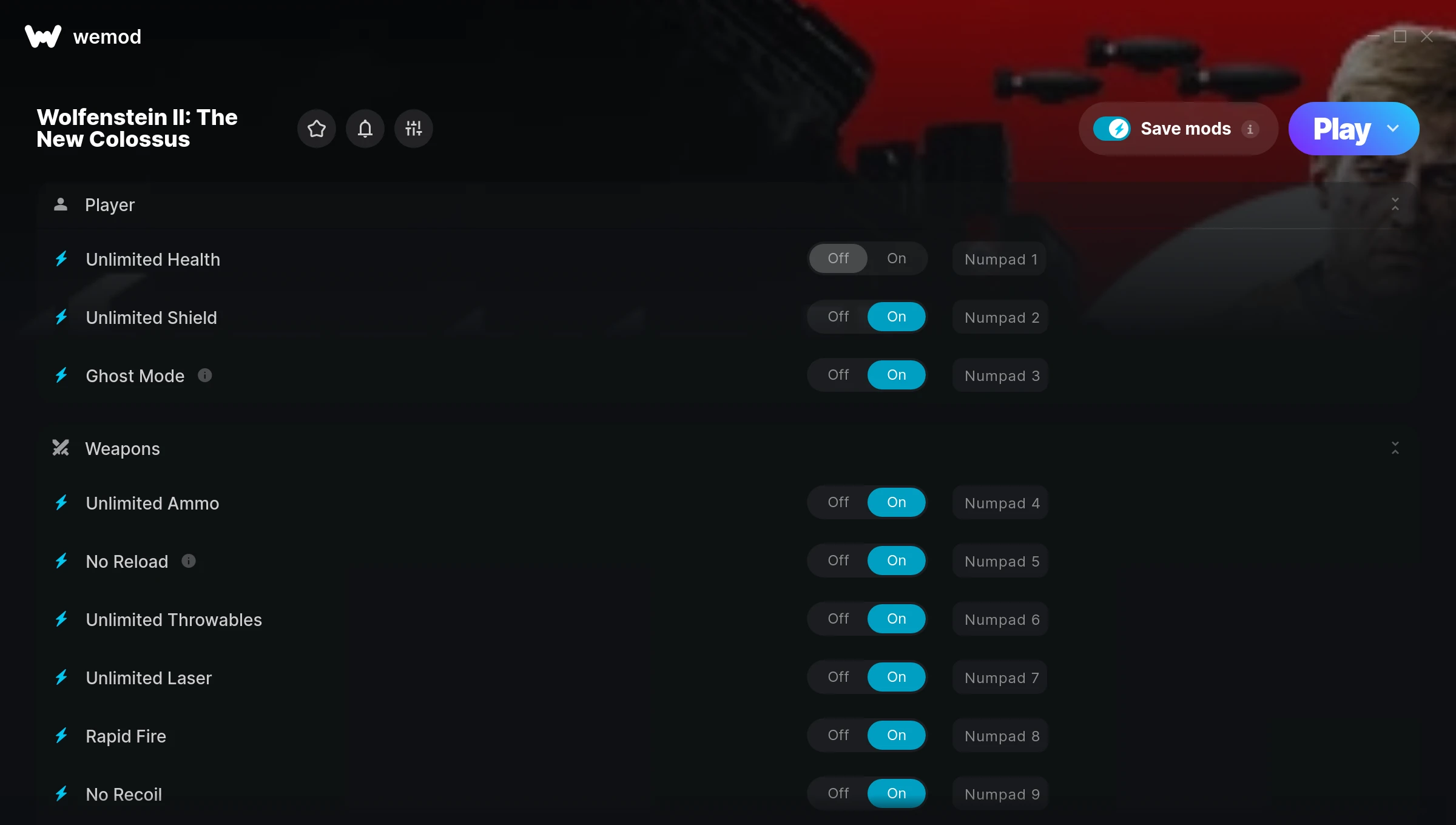This screenshot has width=1456, height=825.
Task: Change the Numpad 4 hotkey
Action: 1002,503
